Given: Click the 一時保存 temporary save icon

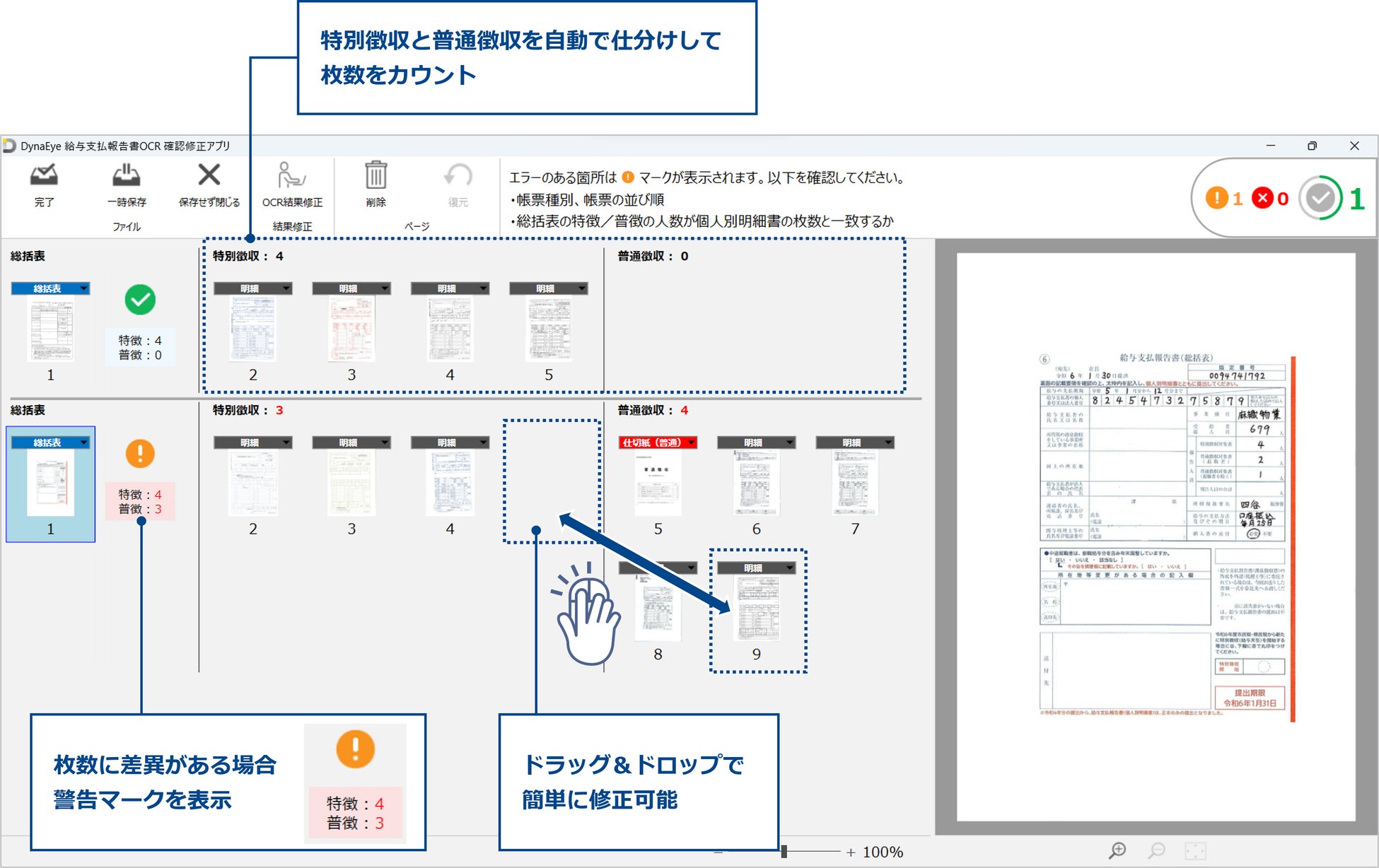Looking at the screenshot, I should pyautogui.click(x=127, y=177).
